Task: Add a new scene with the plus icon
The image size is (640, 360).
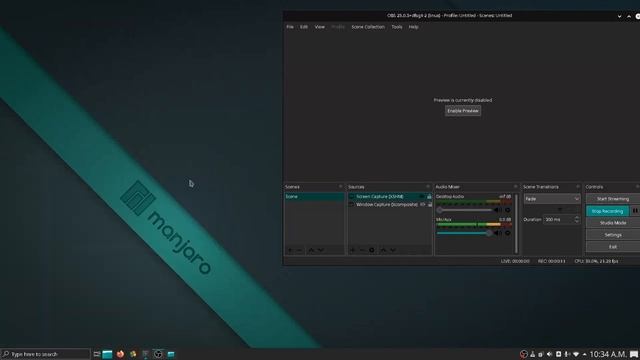Action: click(x=290, y=250)
